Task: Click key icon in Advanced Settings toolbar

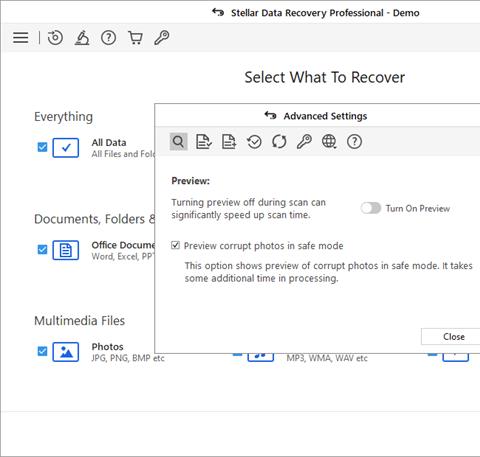Action: click(304, 142)
